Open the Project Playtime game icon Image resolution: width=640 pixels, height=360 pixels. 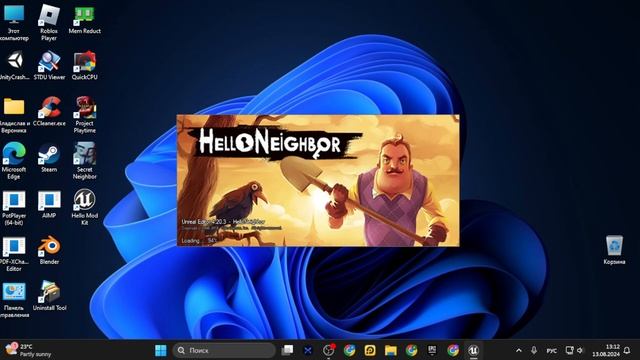(84, 115)
